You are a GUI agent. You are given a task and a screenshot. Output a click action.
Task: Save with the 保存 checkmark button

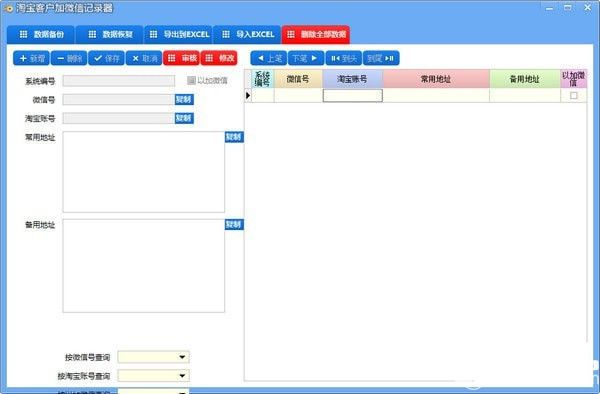[106, 58]
